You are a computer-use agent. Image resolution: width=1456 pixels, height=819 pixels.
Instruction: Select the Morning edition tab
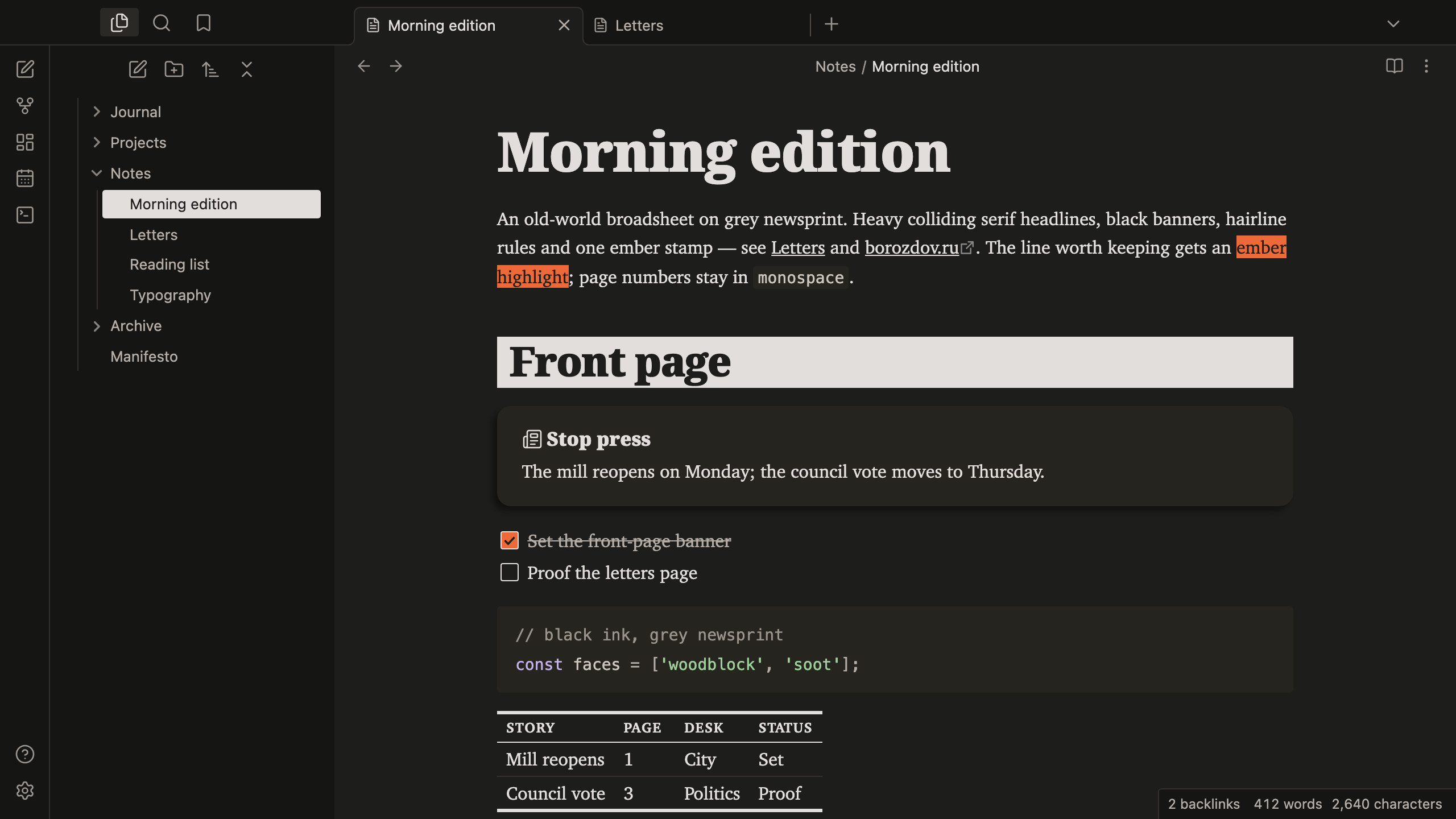click(x=469, y=26)
